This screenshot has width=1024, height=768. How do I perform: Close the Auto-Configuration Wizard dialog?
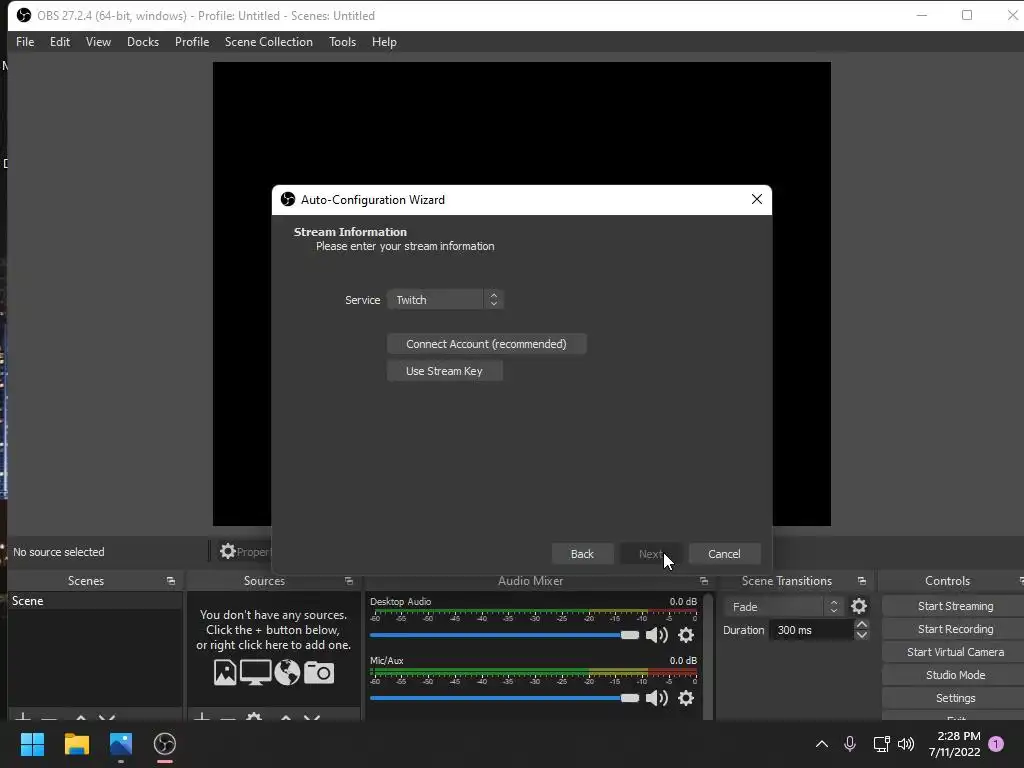coord(756,199)
